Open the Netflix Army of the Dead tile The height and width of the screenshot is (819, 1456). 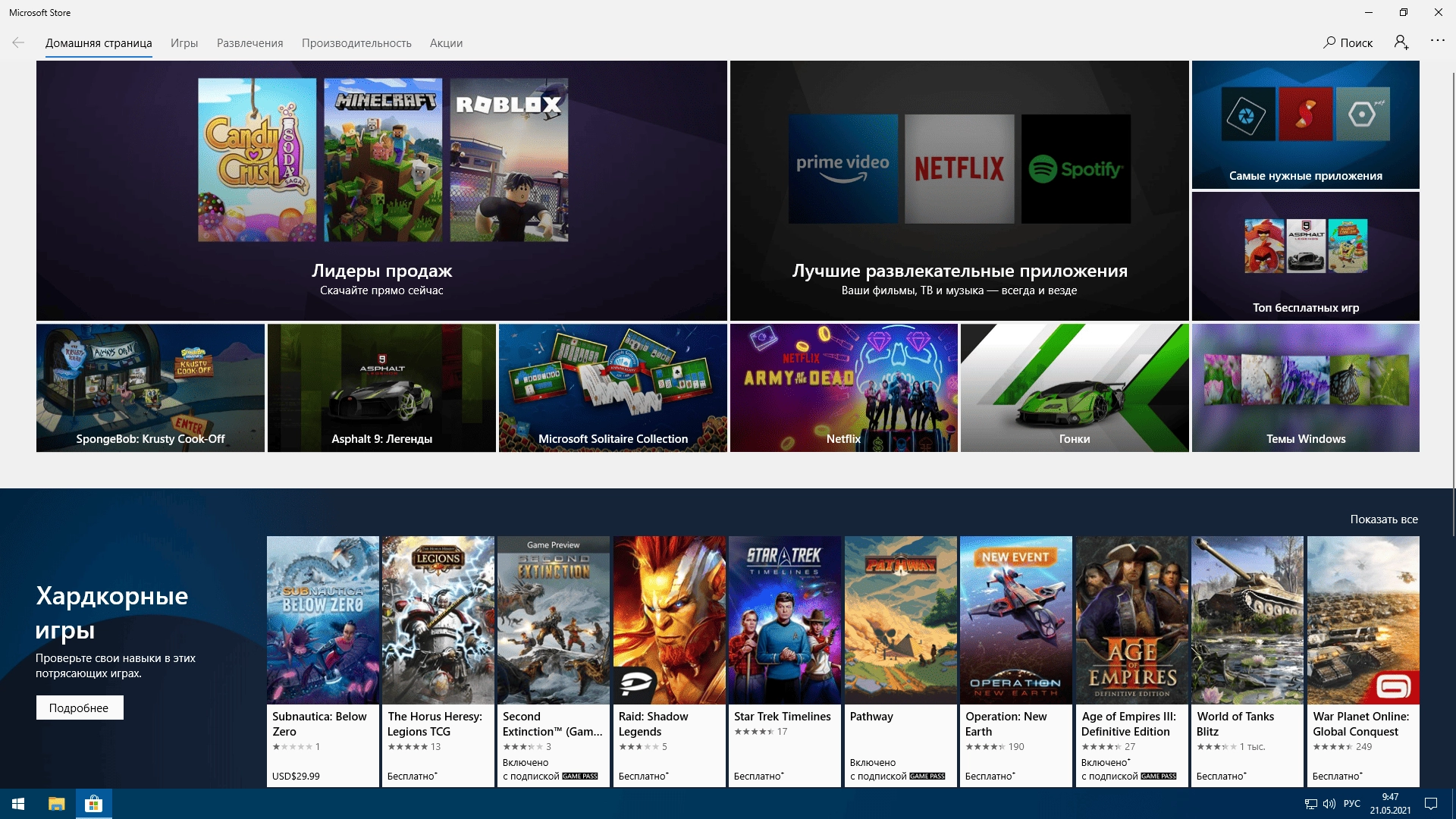tap(844, 388)
